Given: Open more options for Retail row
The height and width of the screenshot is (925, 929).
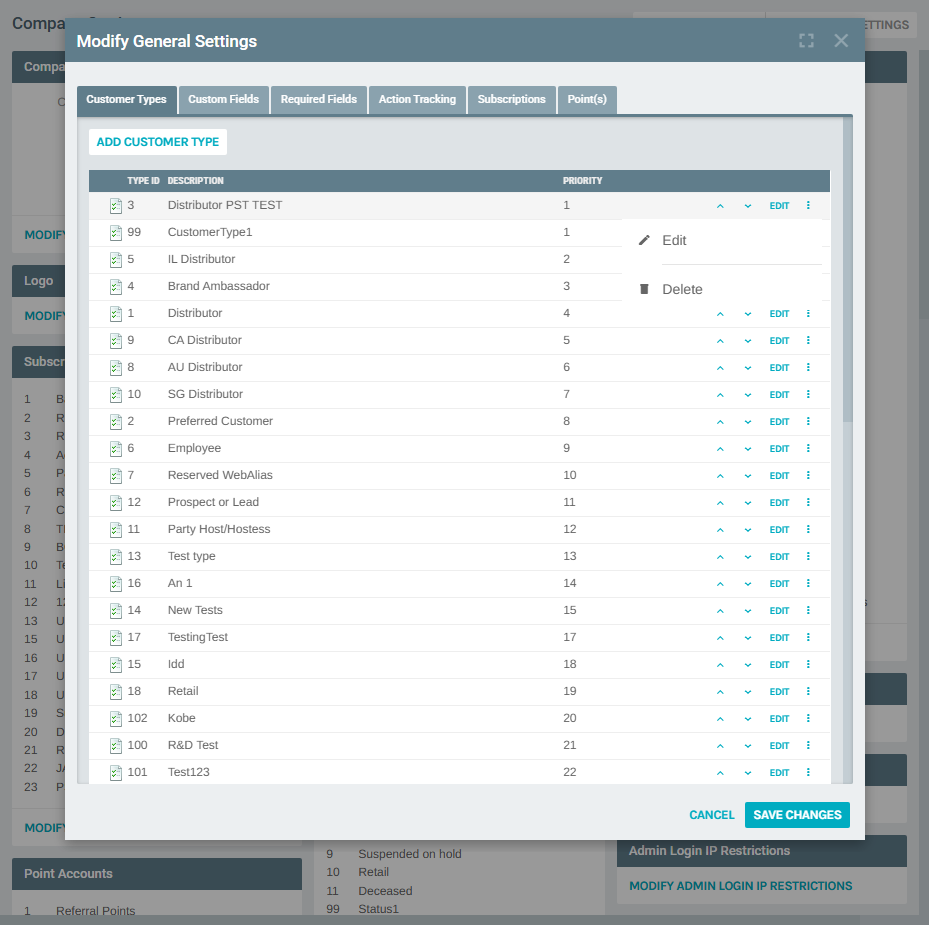Looking at the screenshot, I should pos(808,691).
